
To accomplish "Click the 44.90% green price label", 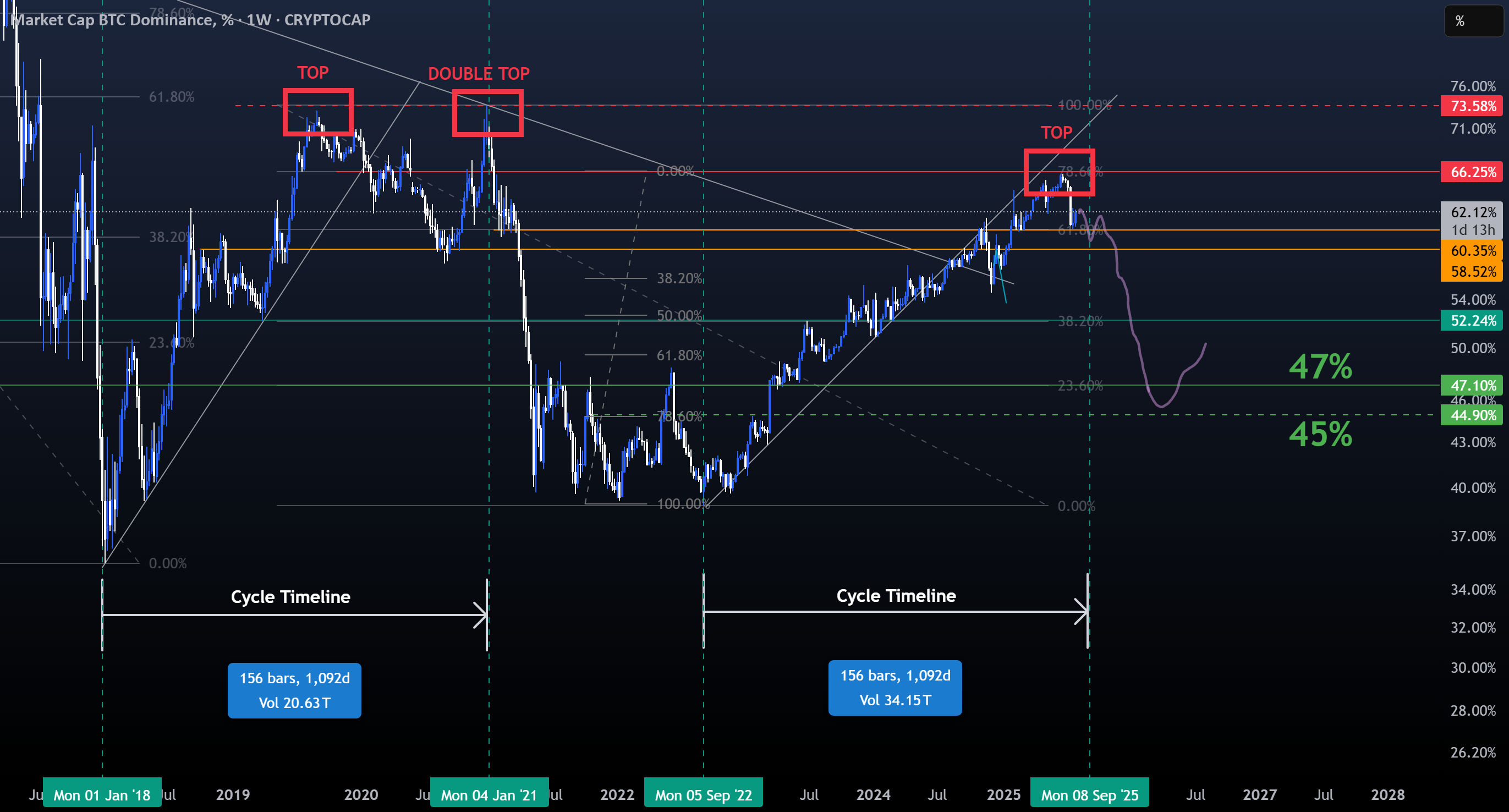I will tap(1472, 415).
